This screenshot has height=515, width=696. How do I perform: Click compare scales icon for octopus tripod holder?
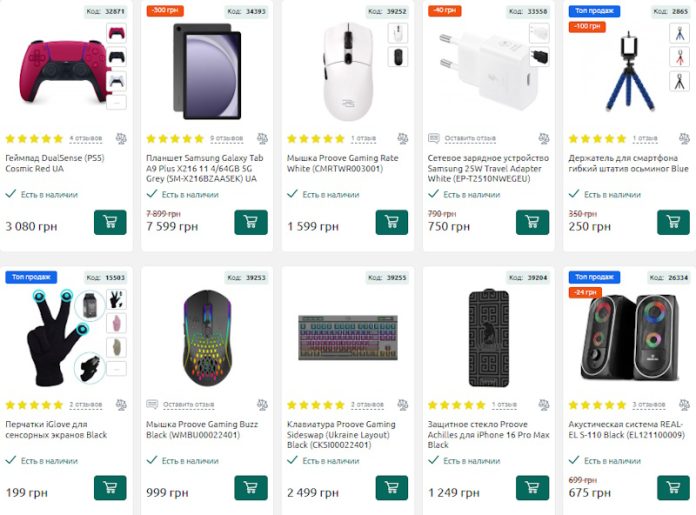[x=685, y=139]
